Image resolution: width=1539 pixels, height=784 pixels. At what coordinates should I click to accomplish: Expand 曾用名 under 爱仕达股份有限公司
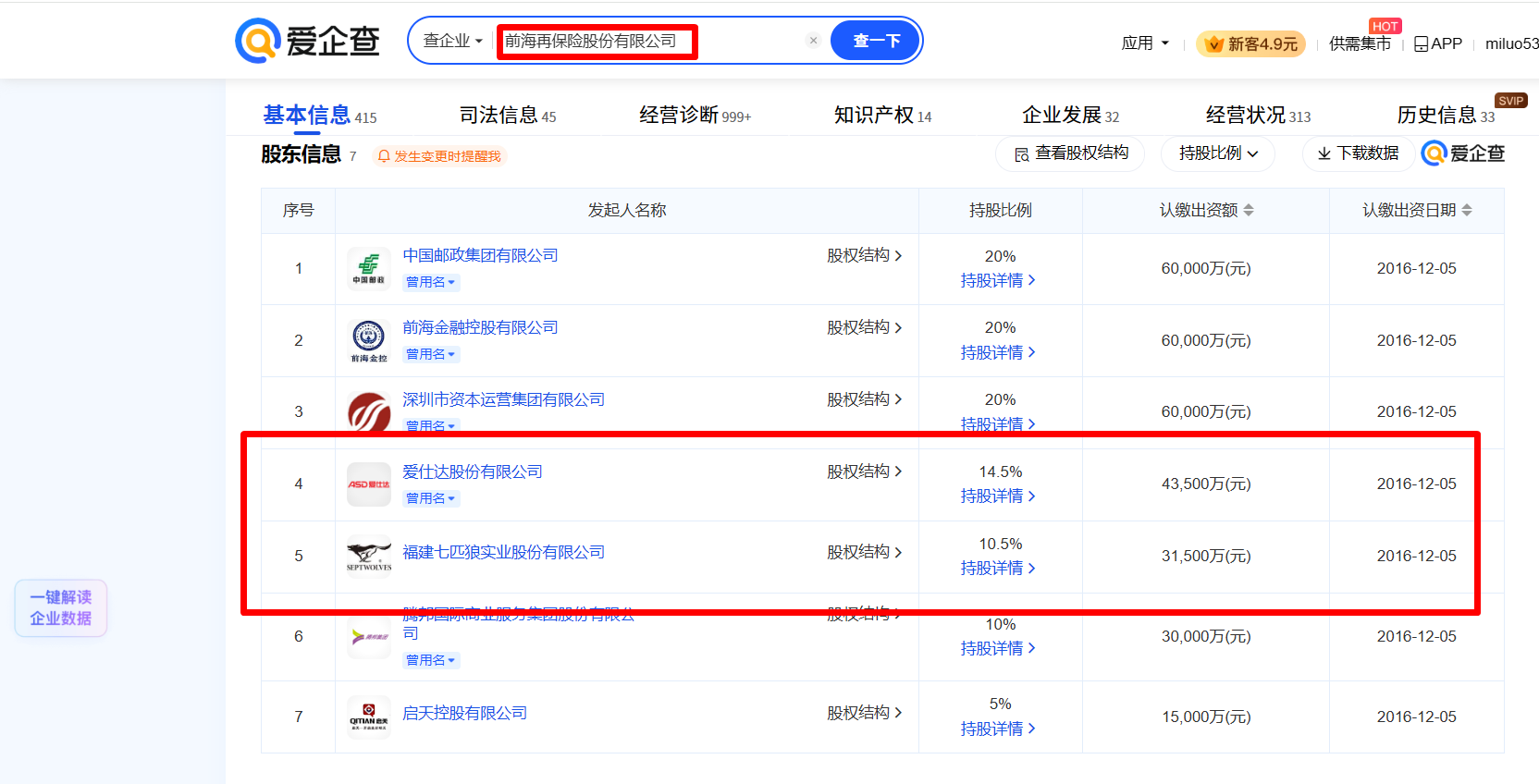pyautogui.click(x=430, y=498)
